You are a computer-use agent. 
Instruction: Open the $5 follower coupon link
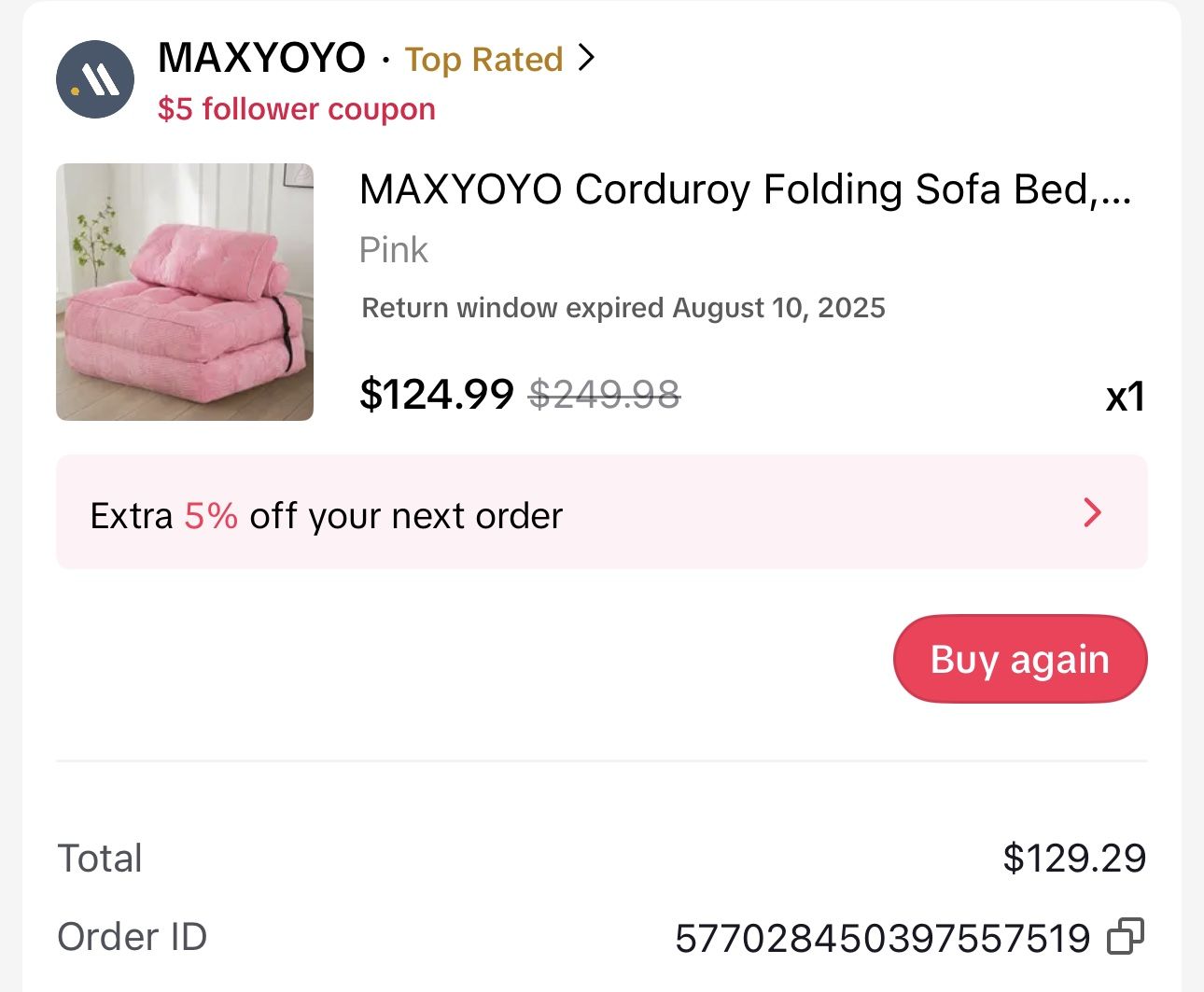297,109
